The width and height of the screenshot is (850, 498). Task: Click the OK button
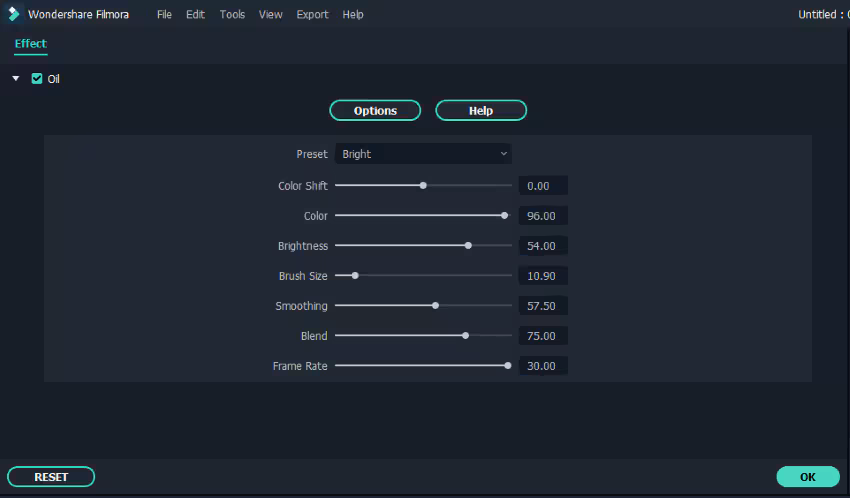(808, 477)
